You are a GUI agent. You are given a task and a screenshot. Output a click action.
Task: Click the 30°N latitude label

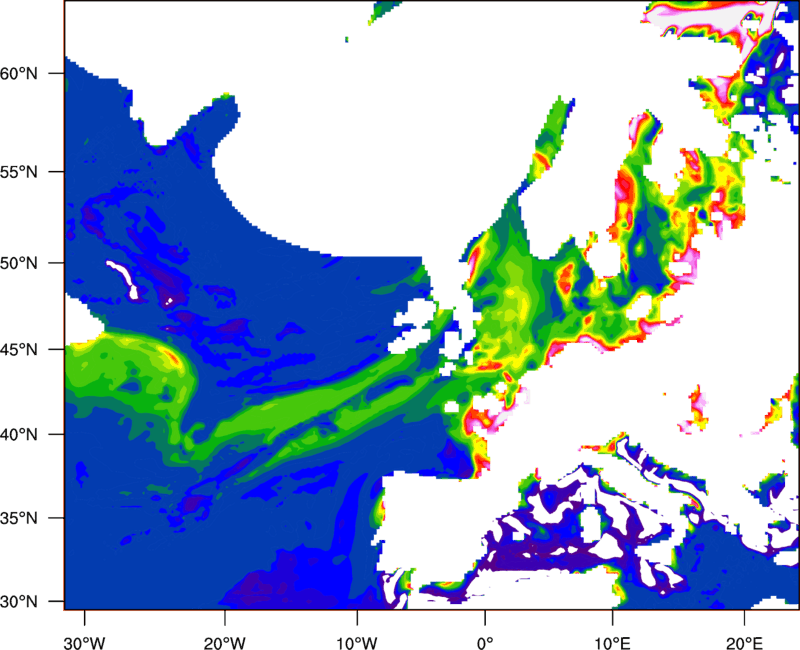[x=19, y=602]
